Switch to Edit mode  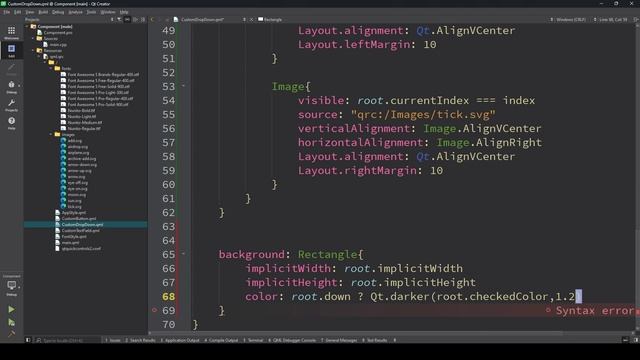tap(11, 51)
